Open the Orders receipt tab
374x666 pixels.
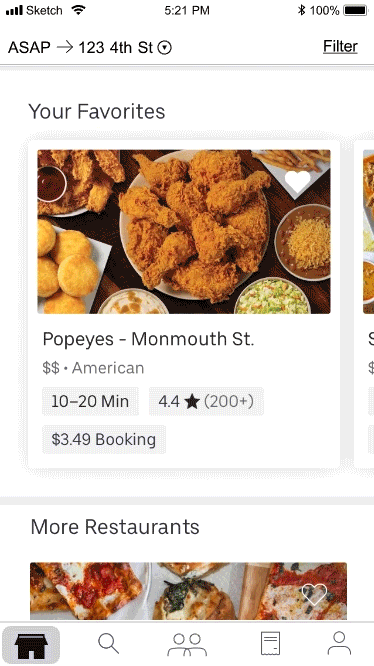click(270, 643)
